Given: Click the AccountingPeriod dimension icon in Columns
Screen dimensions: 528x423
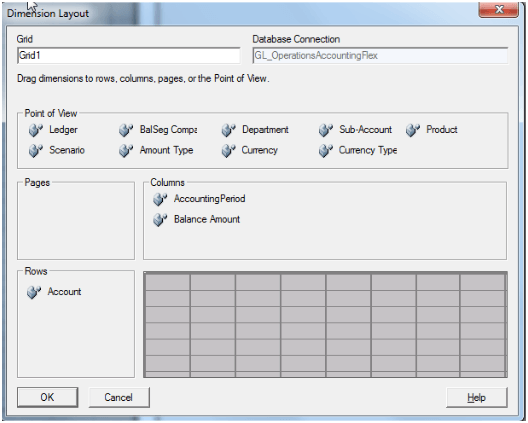Looking at the screenshot, I should point(160,199).
